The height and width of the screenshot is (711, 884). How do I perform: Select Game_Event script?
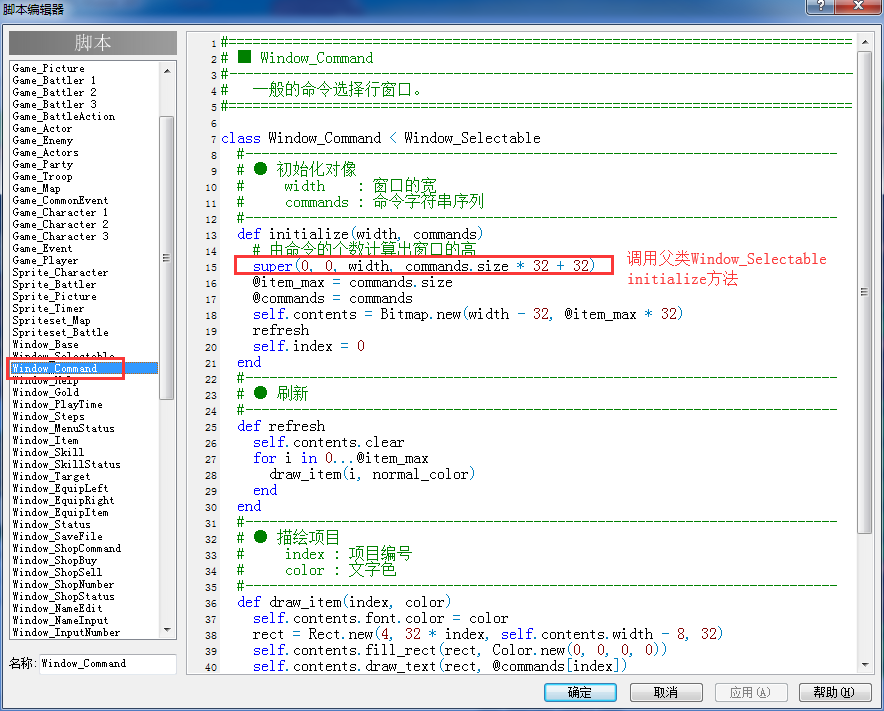point(42,249)
